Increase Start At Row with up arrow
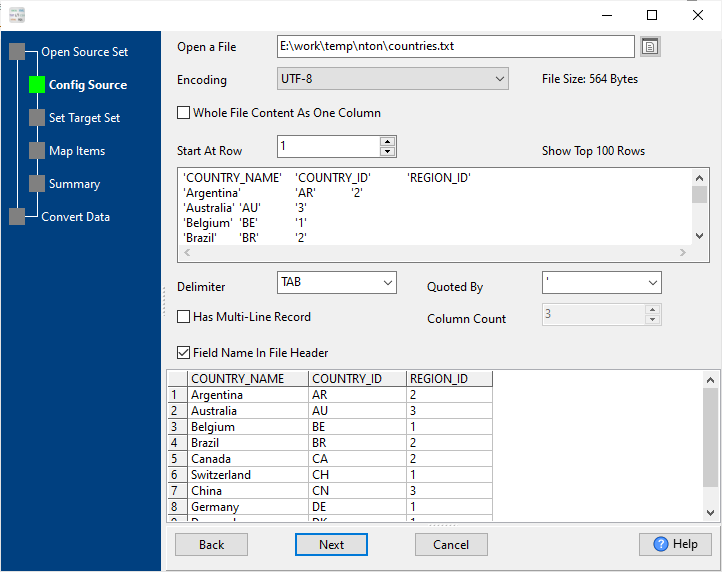Screen dimensions: 722x572 388,142
